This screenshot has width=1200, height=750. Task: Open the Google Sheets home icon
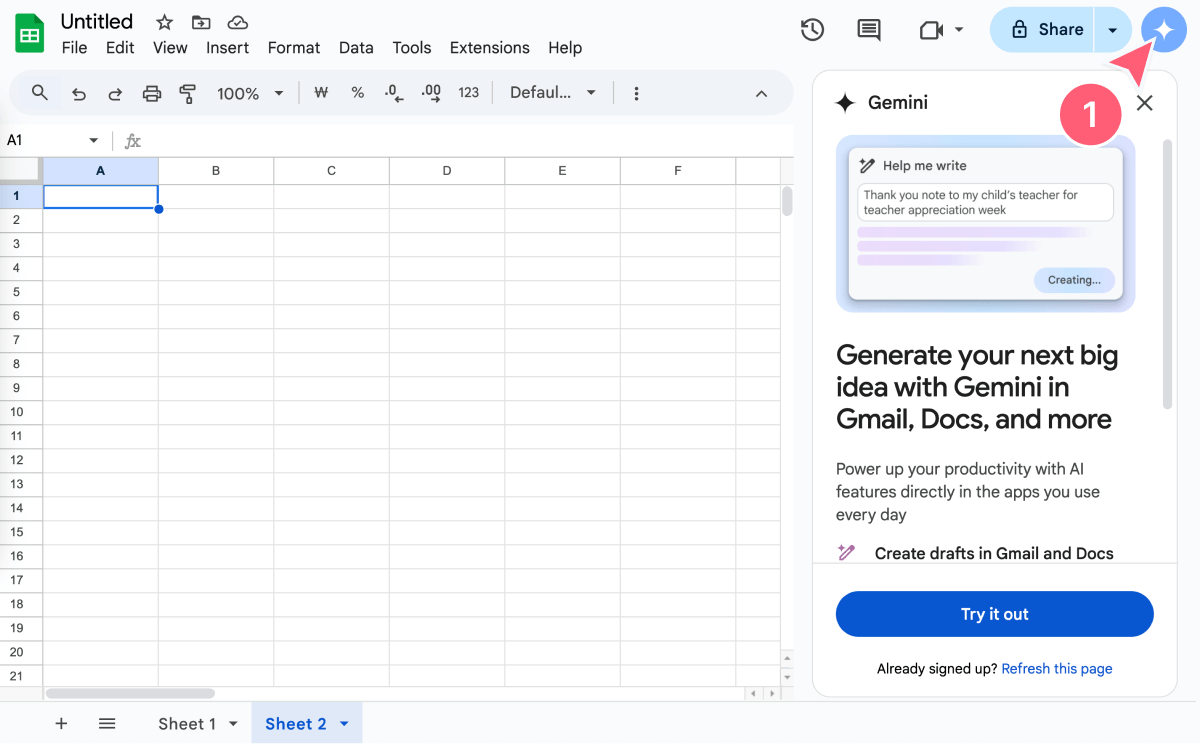[30, 33]
